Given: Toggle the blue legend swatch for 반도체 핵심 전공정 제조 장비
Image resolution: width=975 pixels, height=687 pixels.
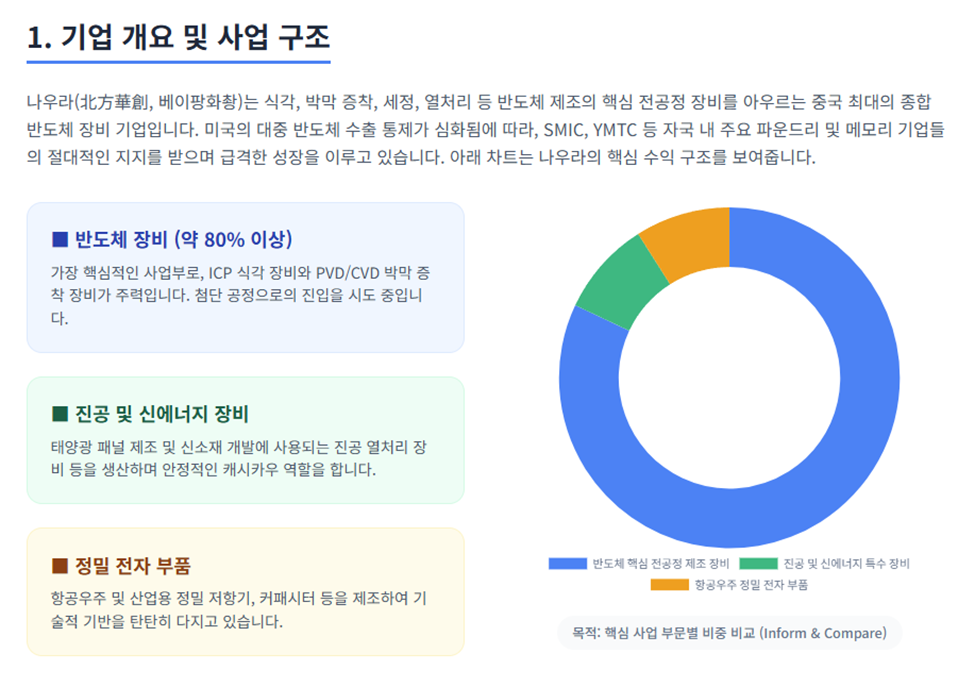Looking at the screenshot, I should pos(567,564).
